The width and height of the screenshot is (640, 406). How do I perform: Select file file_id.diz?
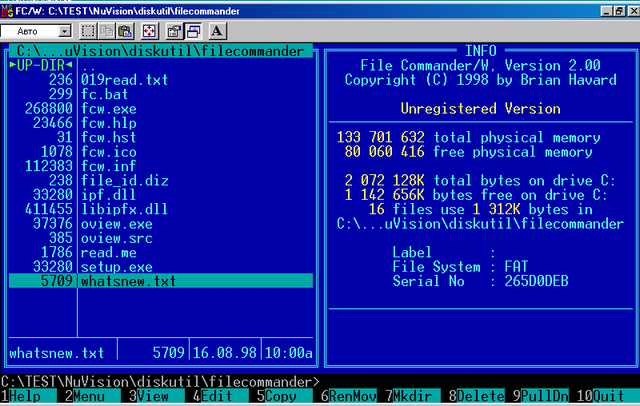tap(124, 181)
